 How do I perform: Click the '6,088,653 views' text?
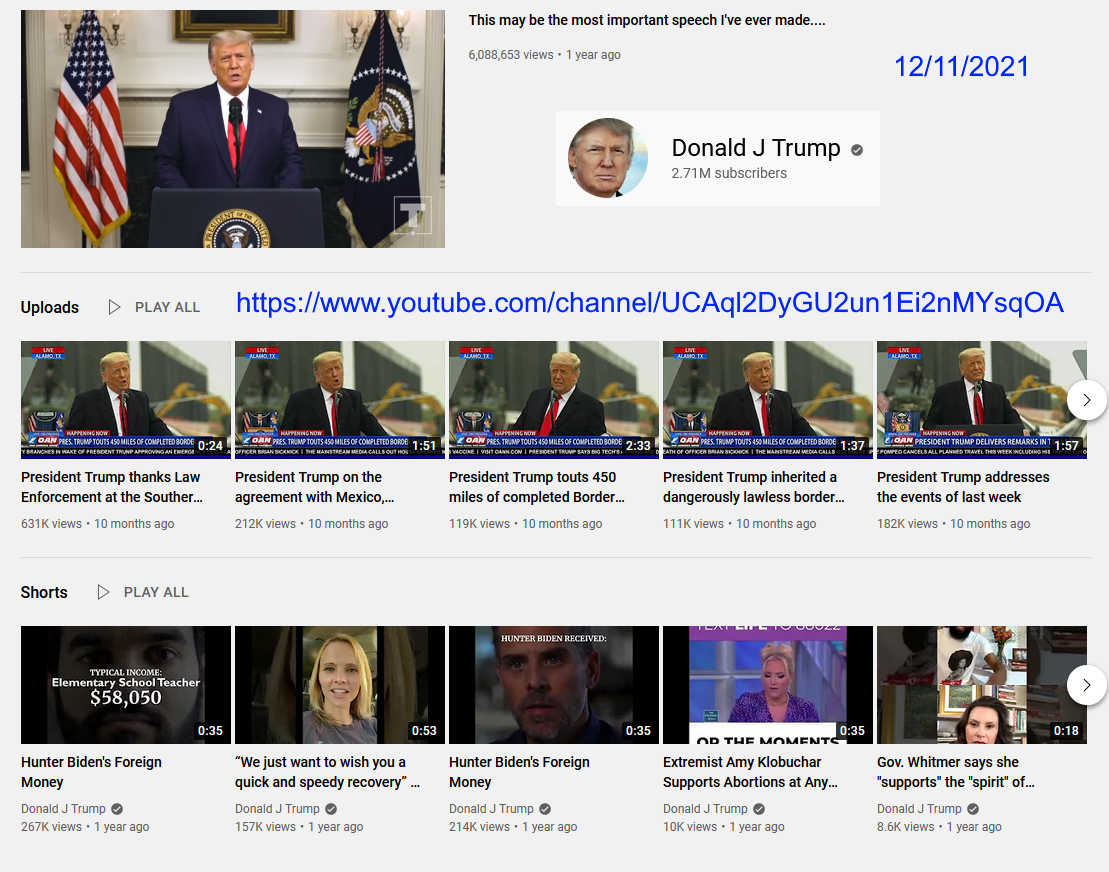point(511,55)
